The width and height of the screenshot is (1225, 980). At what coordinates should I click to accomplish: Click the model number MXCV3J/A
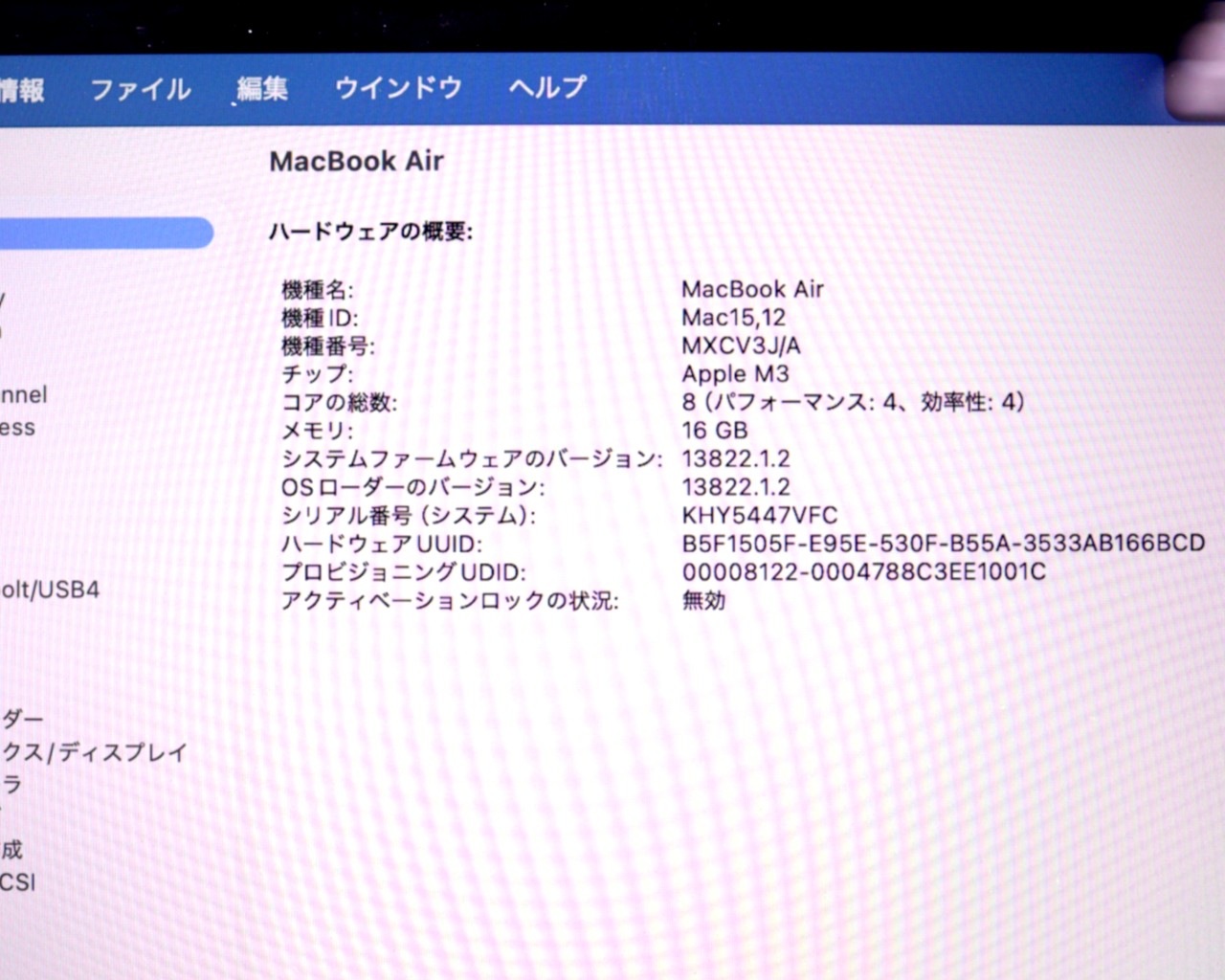[741, 345]
